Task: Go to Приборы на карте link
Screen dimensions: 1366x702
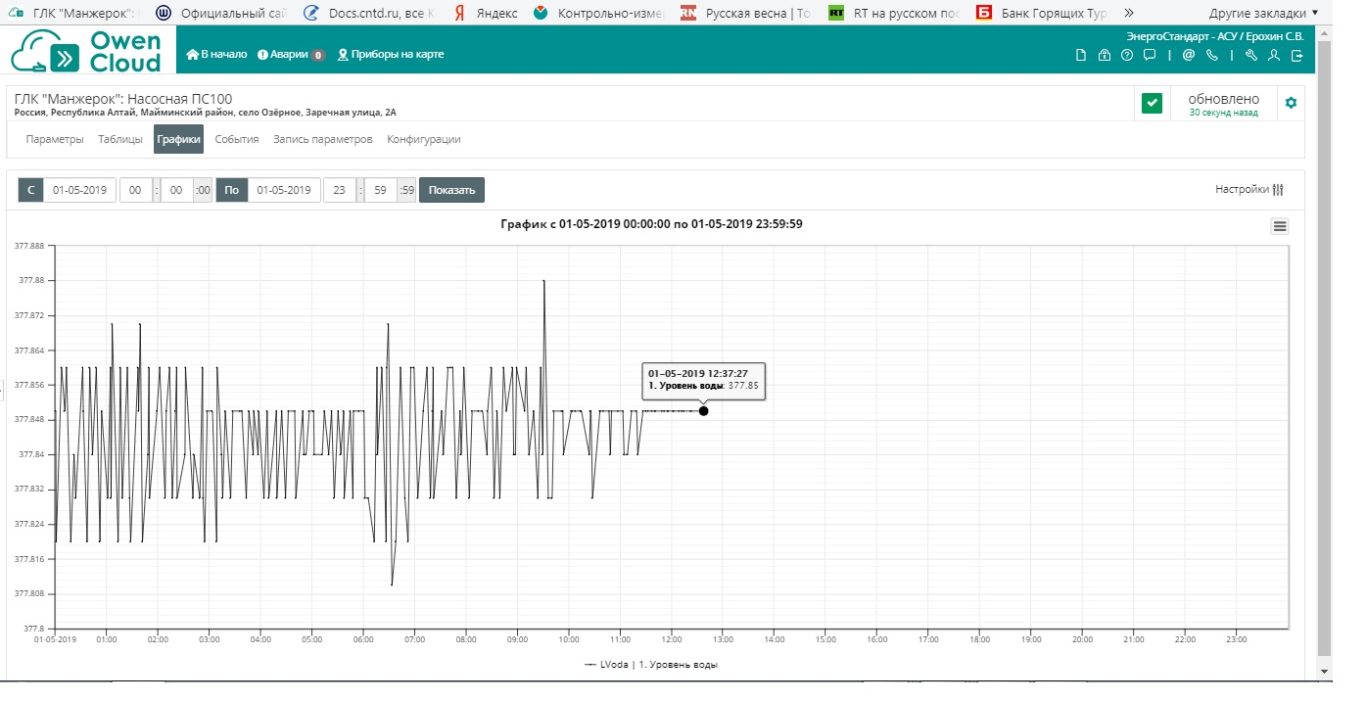Action: (391, 55)
